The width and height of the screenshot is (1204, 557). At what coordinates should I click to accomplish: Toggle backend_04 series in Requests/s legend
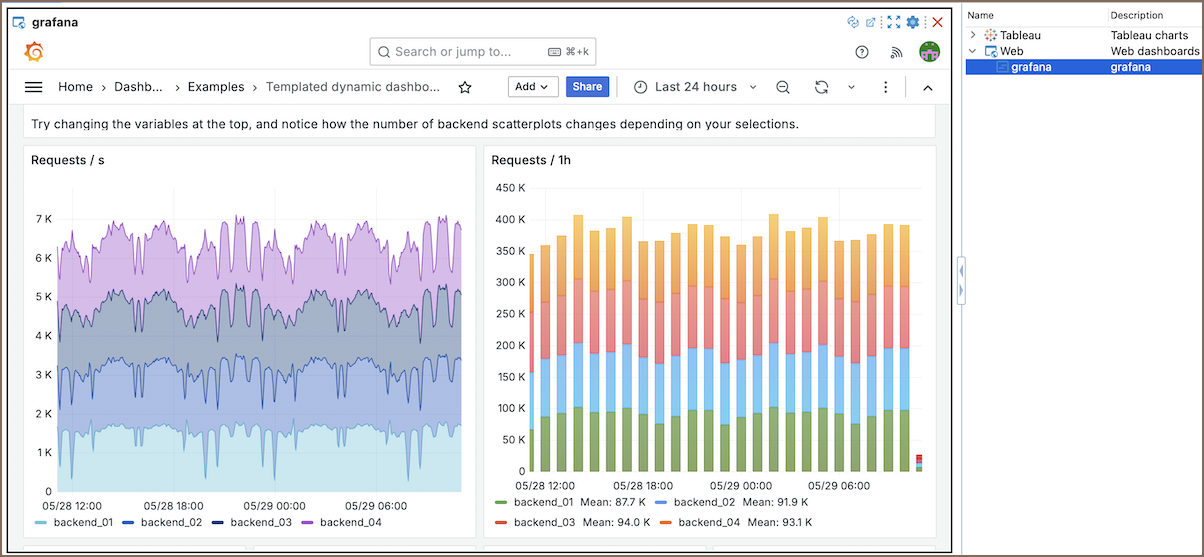(x=350, y=522)
